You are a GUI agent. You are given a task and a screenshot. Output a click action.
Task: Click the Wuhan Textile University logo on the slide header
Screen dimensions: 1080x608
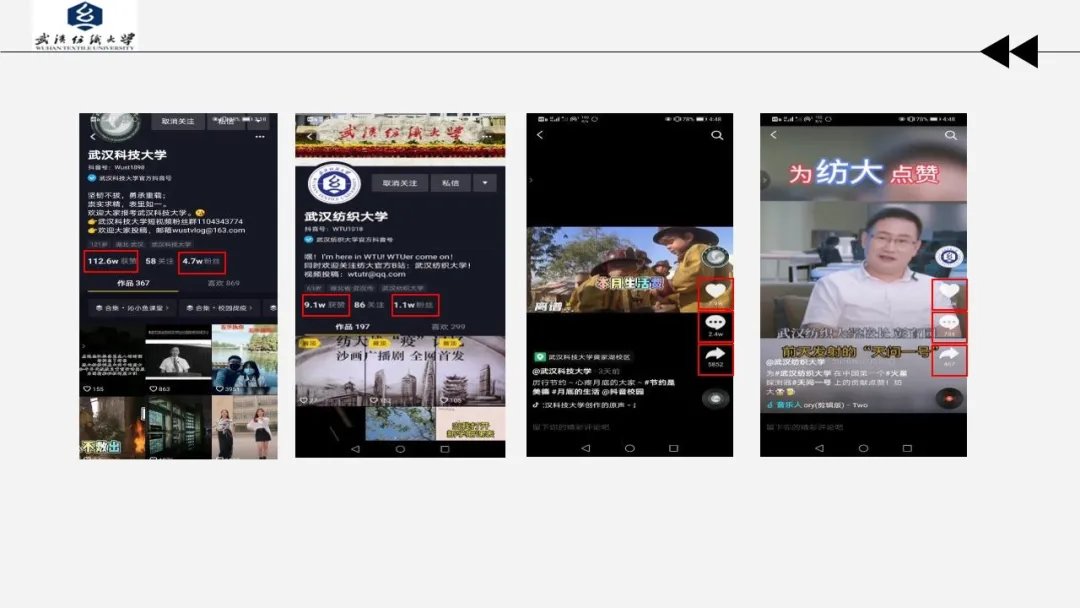click(85, 26)
